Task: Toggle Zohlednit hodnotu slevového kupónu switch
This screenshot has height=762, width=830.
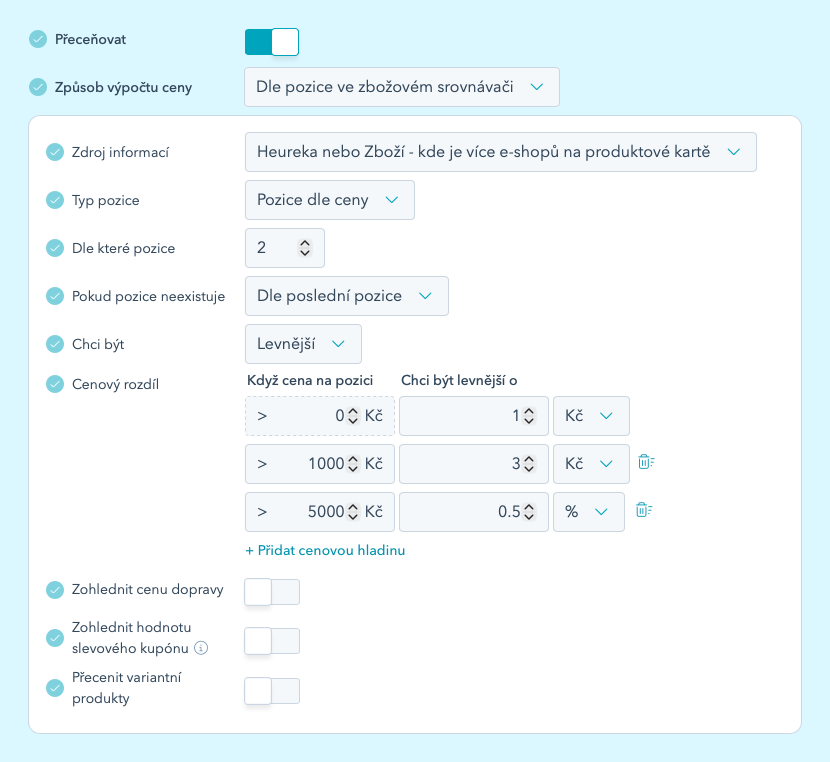Action: [x=272, y=641]
